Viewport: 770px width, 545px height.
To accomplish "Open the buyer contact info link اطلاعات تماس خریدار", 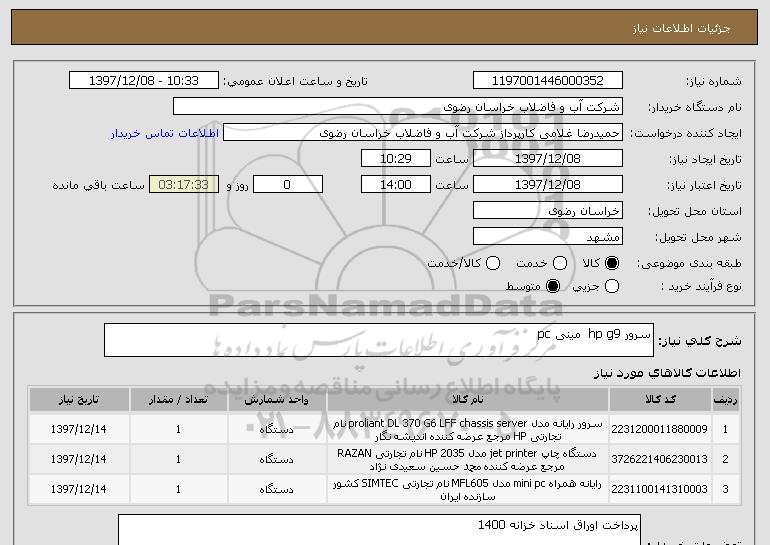I will (165, 134).
